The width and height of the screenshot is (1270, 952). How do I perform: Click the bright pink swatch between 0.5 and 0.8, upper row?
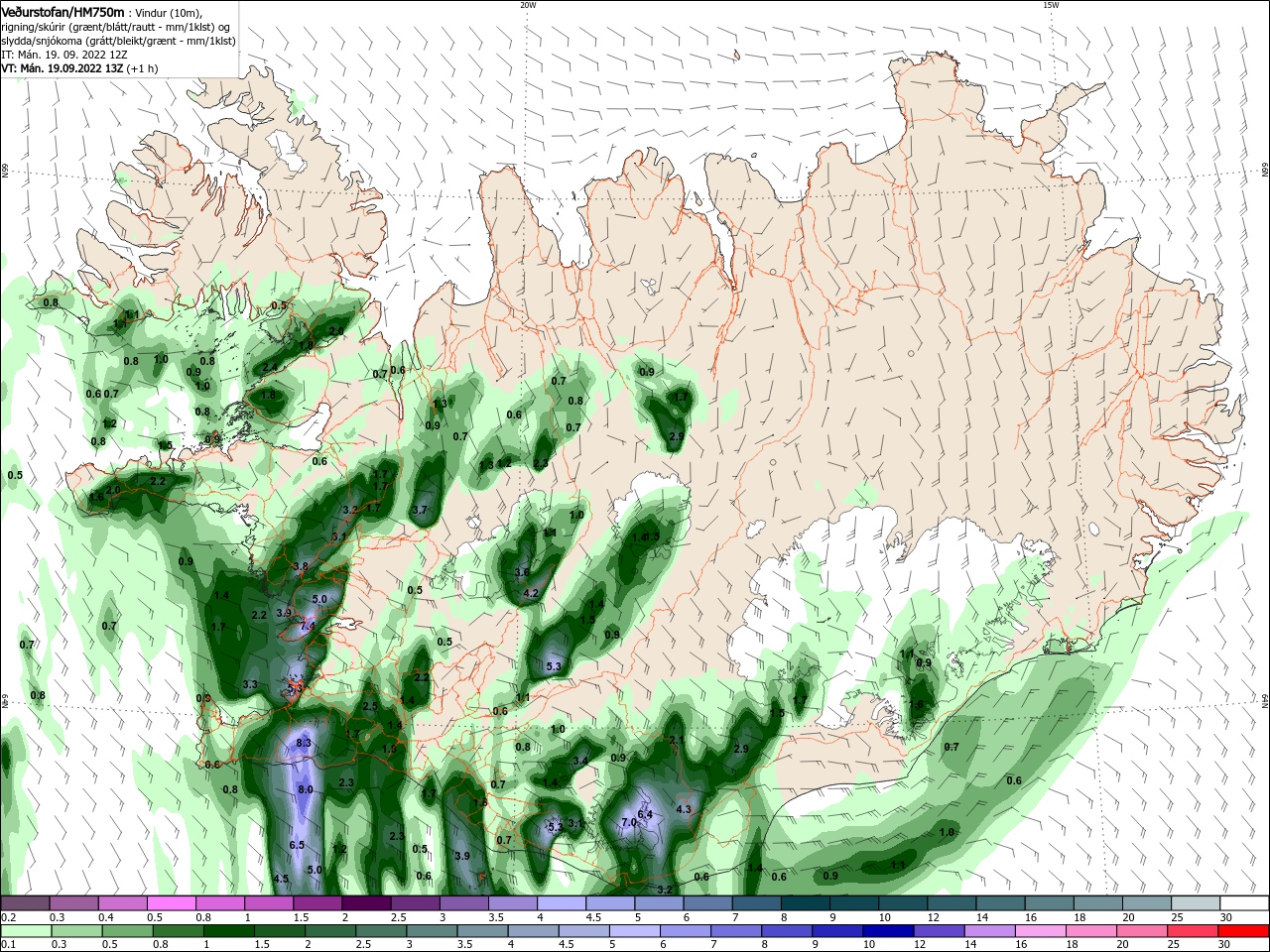click(171, 903)
